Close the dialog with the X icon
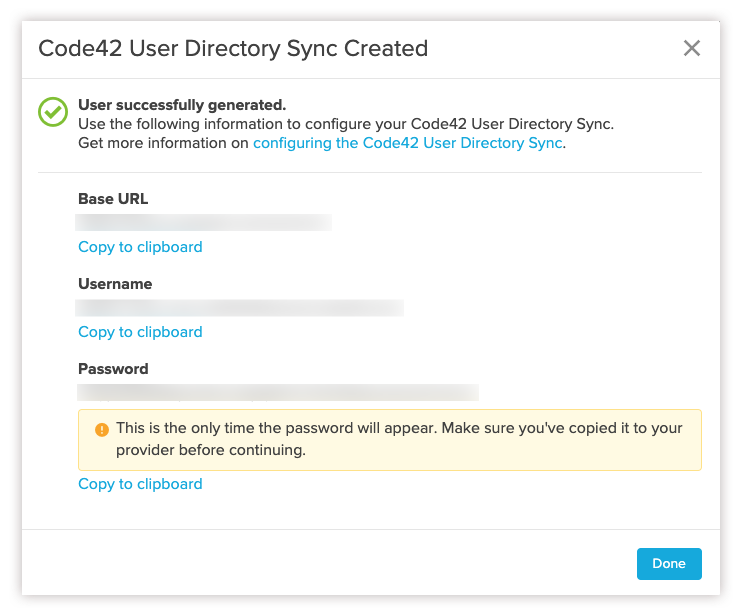 (691, 48)
